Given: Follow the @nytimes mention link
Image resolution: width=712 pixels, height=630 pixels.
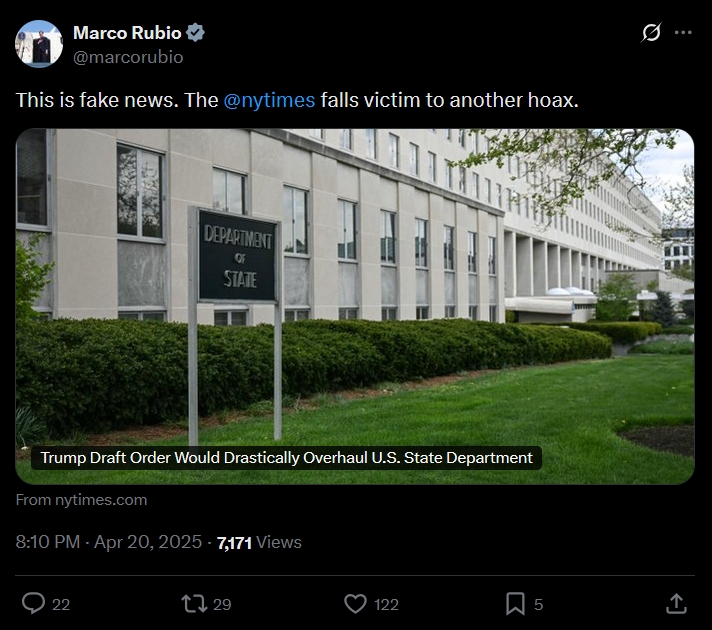Looking at the screenshot, I should pyautogui.click(x=270, y=100).
